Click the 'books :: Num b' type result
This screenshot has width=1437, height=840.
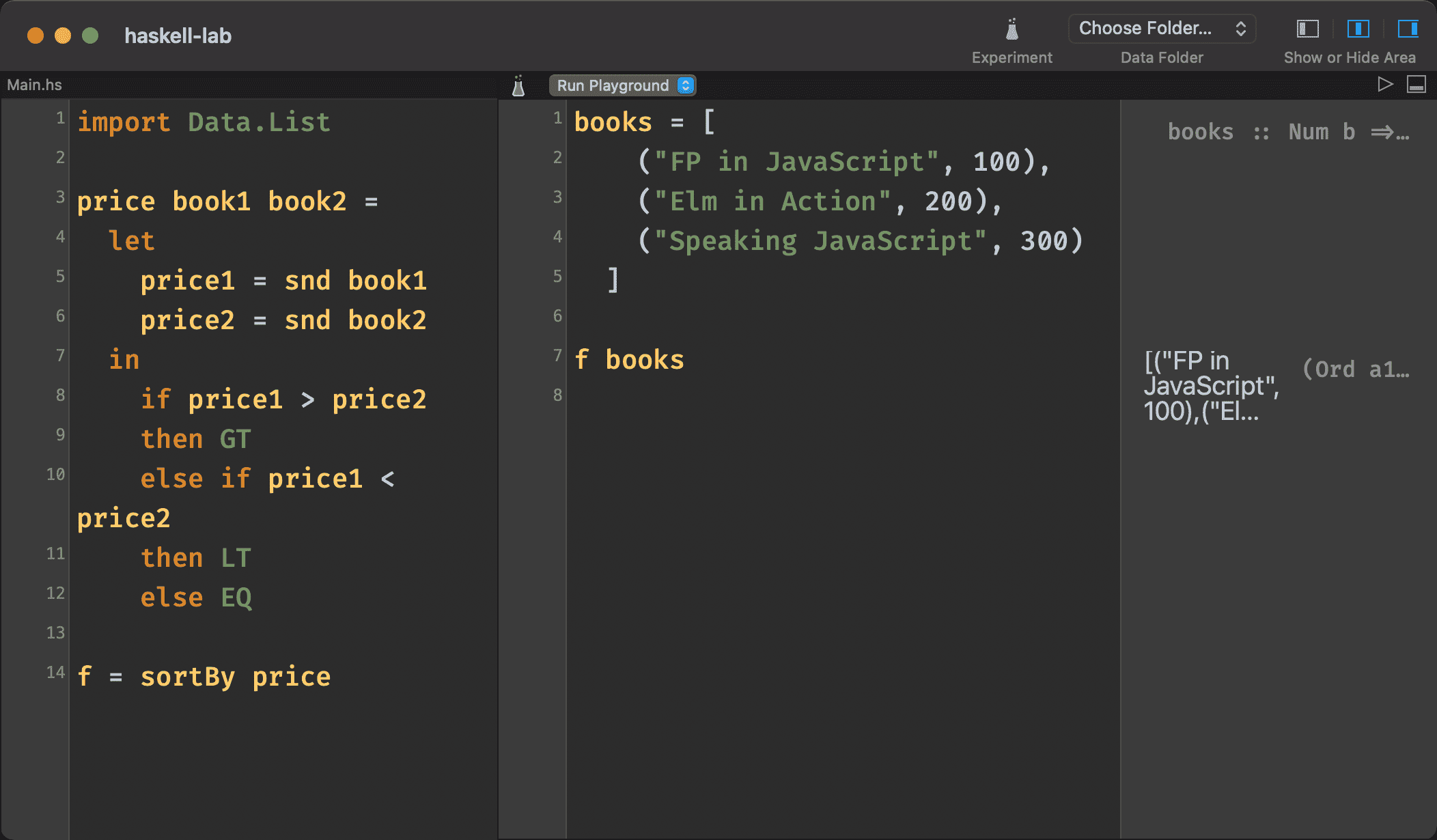(1288, 132)
